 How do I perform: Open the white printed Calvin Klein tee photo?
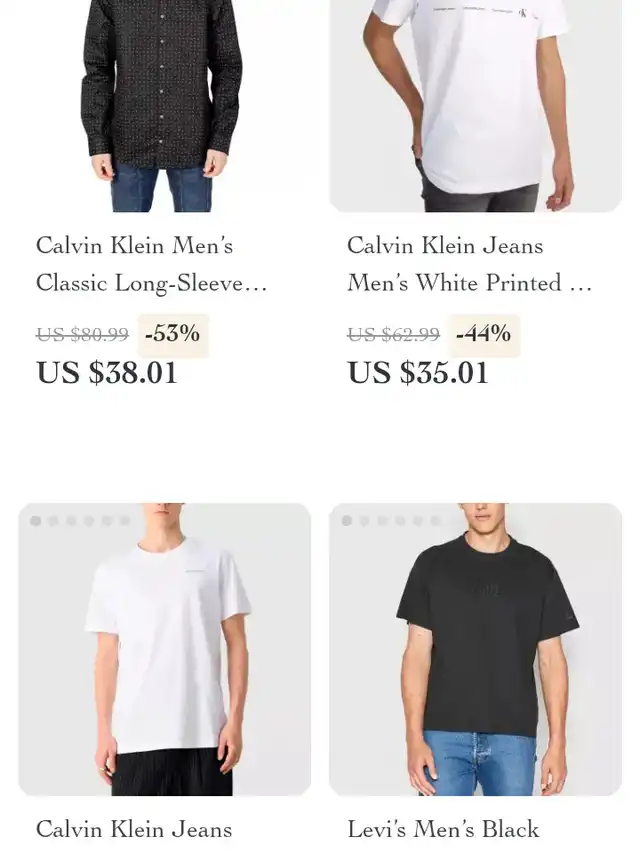point(476,106)
